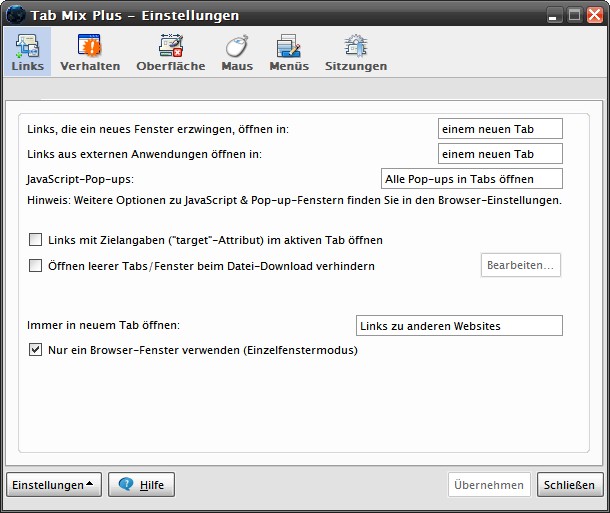This screenshot has width=610, height=513.
Task: Open the Oberfläche settings pane icon
Action: tap(171, 52)
